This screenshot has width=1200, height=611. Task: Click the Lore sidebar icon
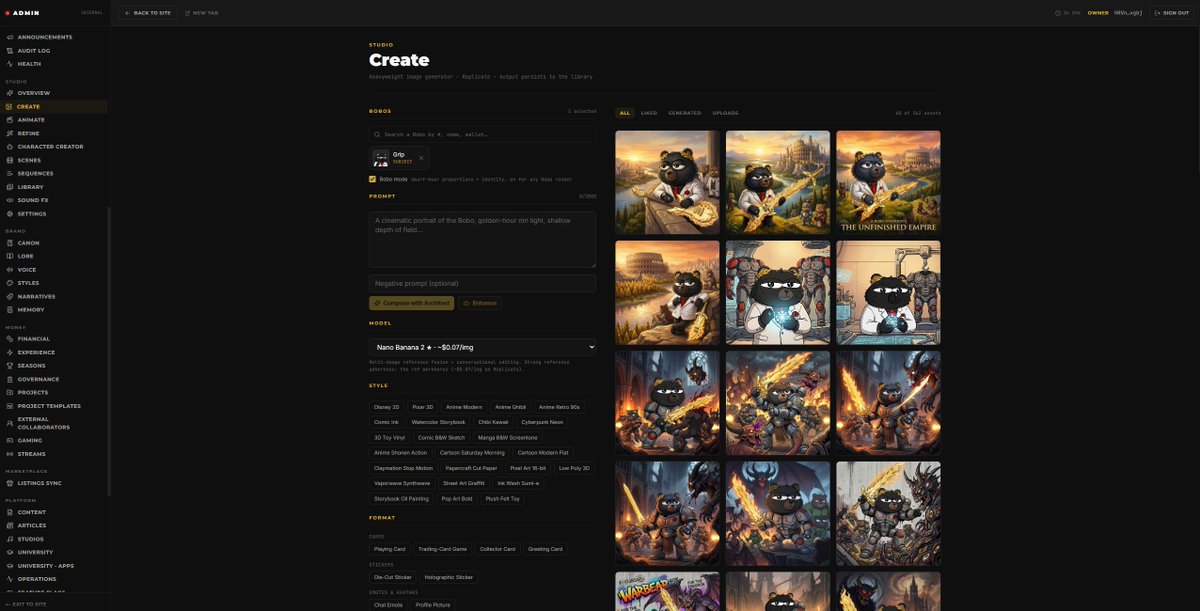pyautogui.click(x=9, y=256)
